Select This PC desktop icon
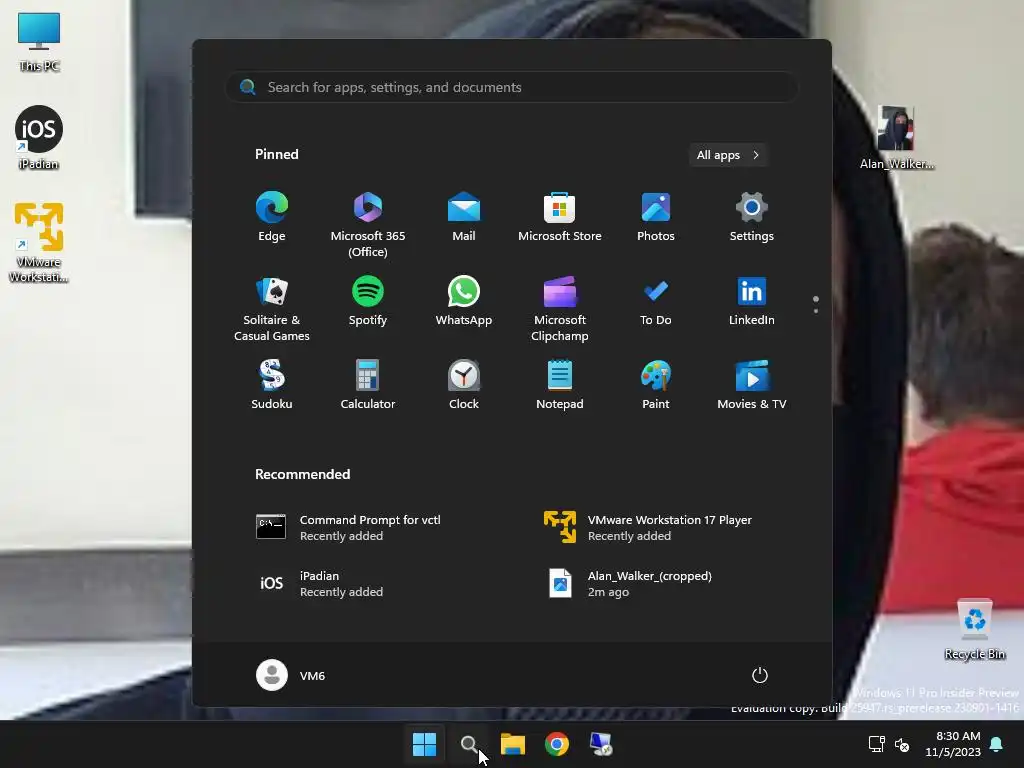 pyautogui.click(x=39, y=42)
